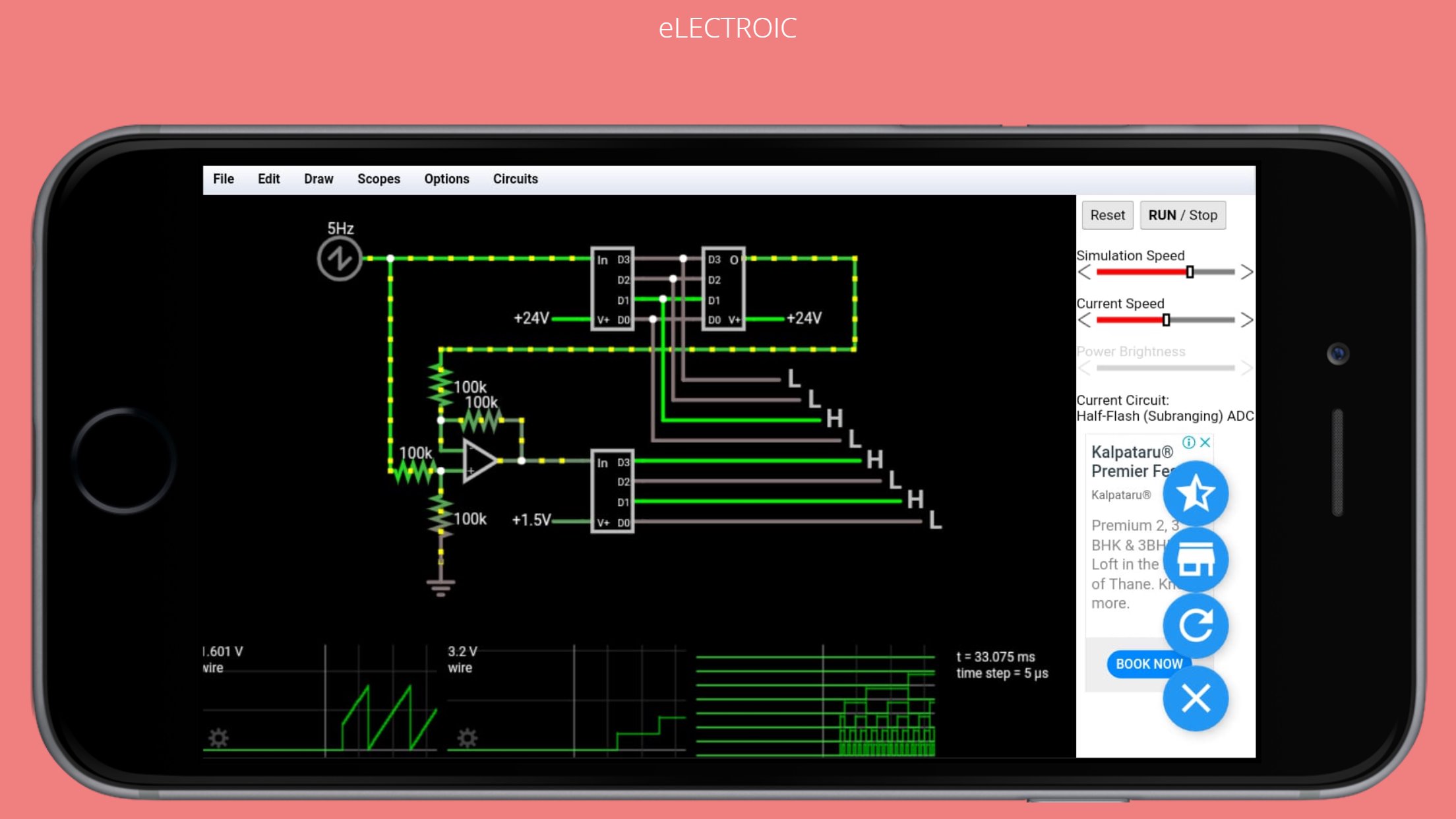Select the 5Hz signal source symbol

[340, 257]
